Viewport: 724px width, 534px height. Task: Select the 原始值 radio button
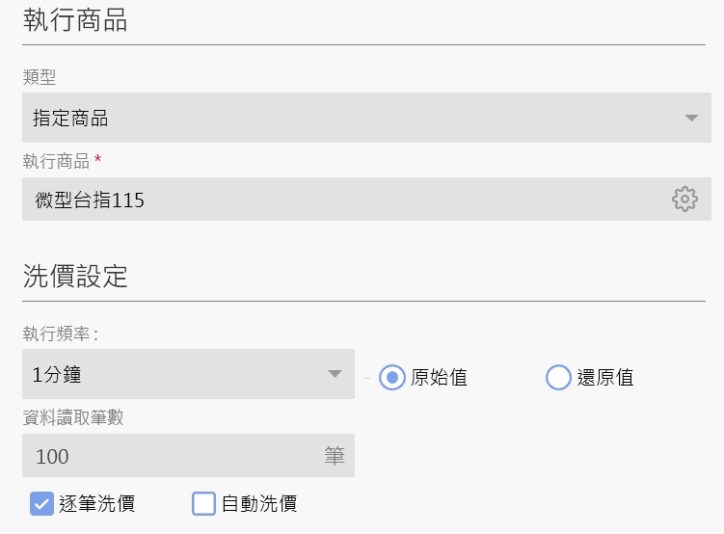tap(393, 377)
